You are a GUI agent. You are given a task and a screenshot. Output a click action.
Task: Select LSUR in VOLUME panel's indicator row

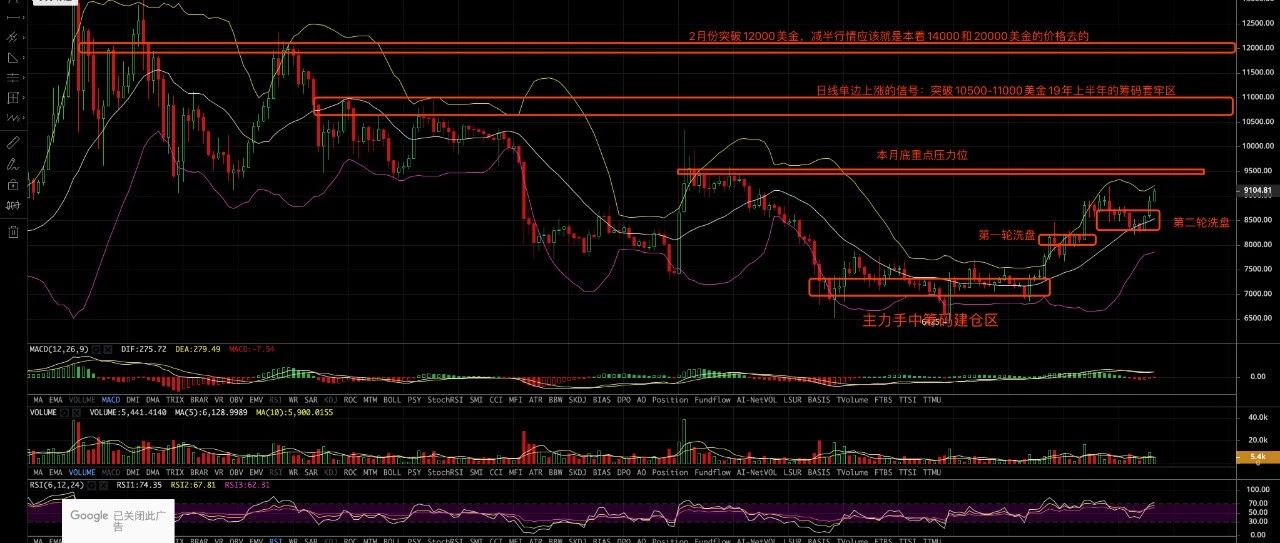click(792, 471)
